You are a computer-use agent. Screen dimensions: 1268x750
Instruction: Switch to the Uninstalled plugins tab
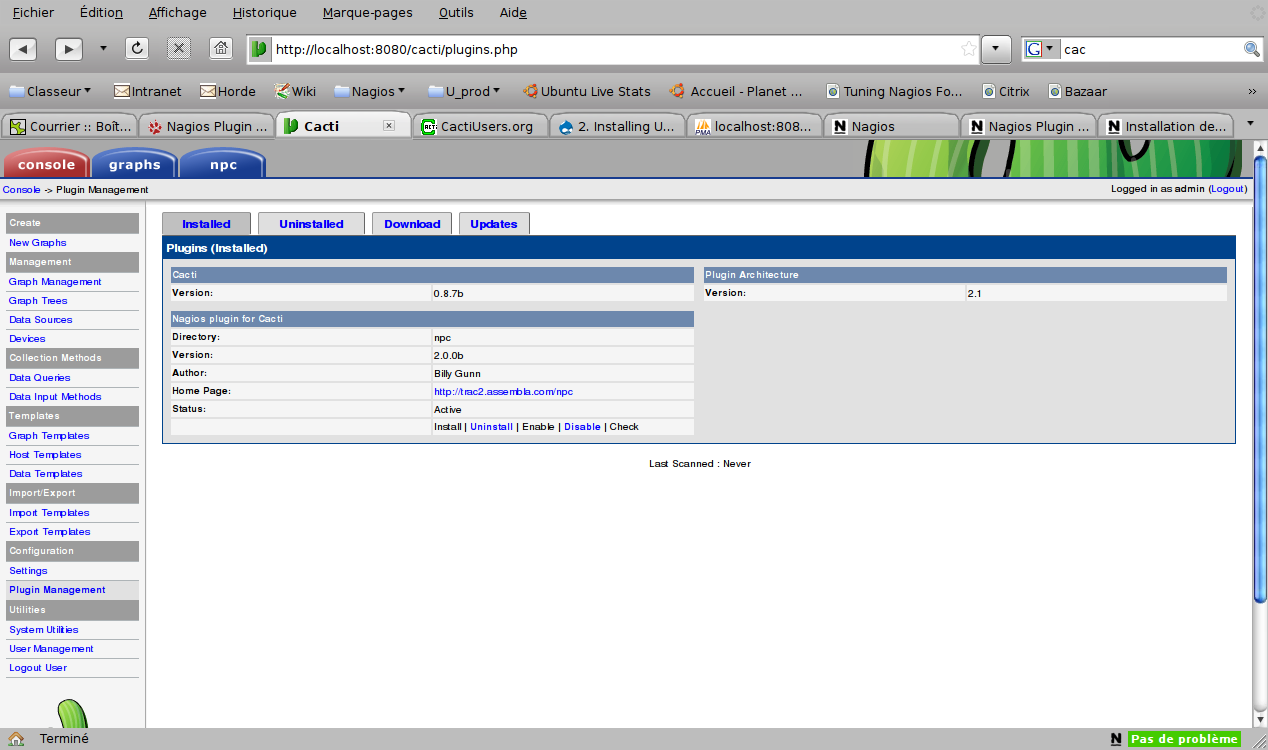tap(311, 224)
